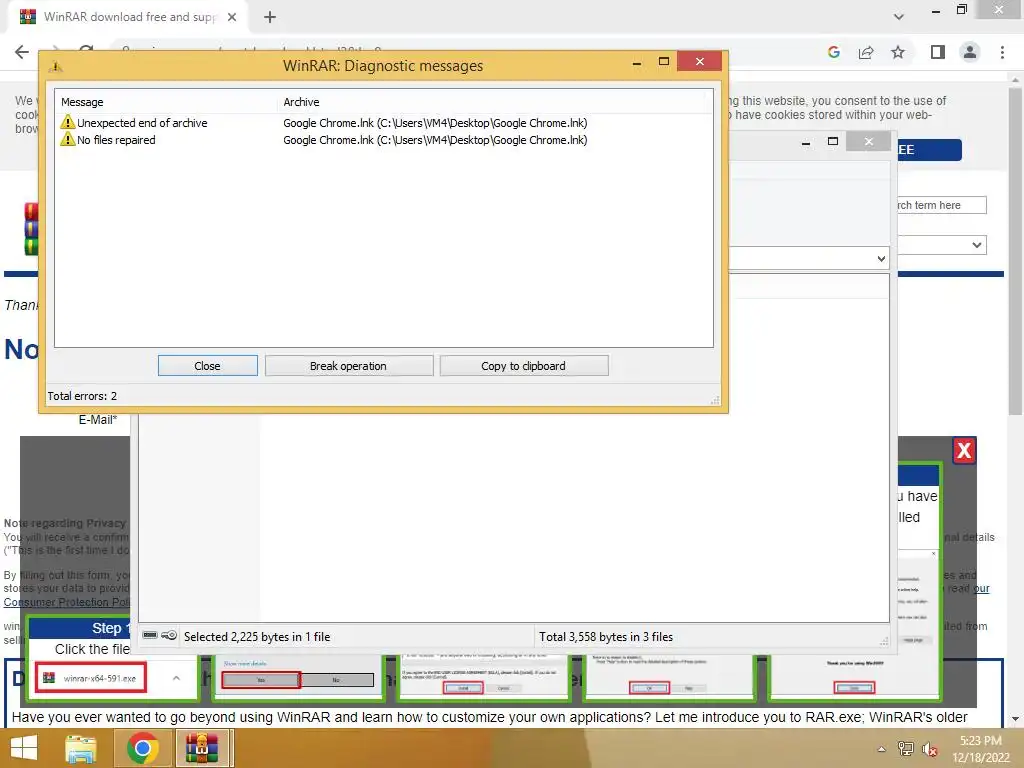Open the Chrome profile avatar
This screenshot has width=1024, height=768.
click(x=970, y=52)
